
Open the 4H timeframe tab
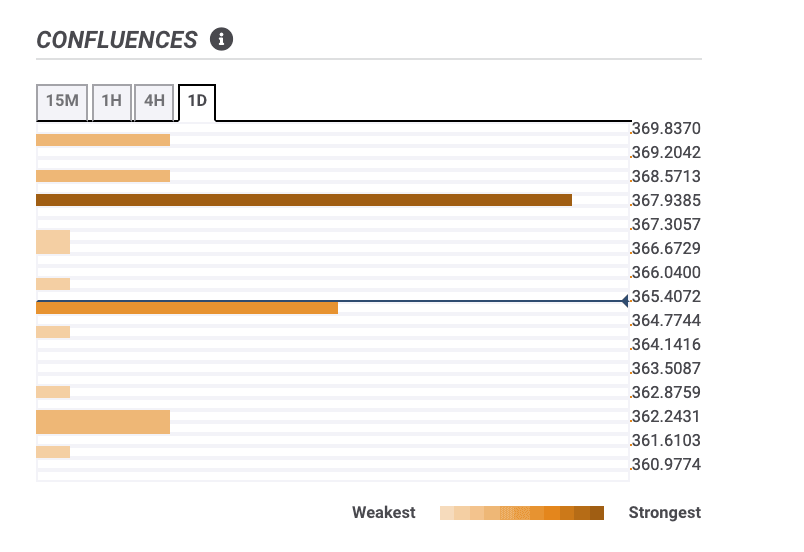coord(154,101)
